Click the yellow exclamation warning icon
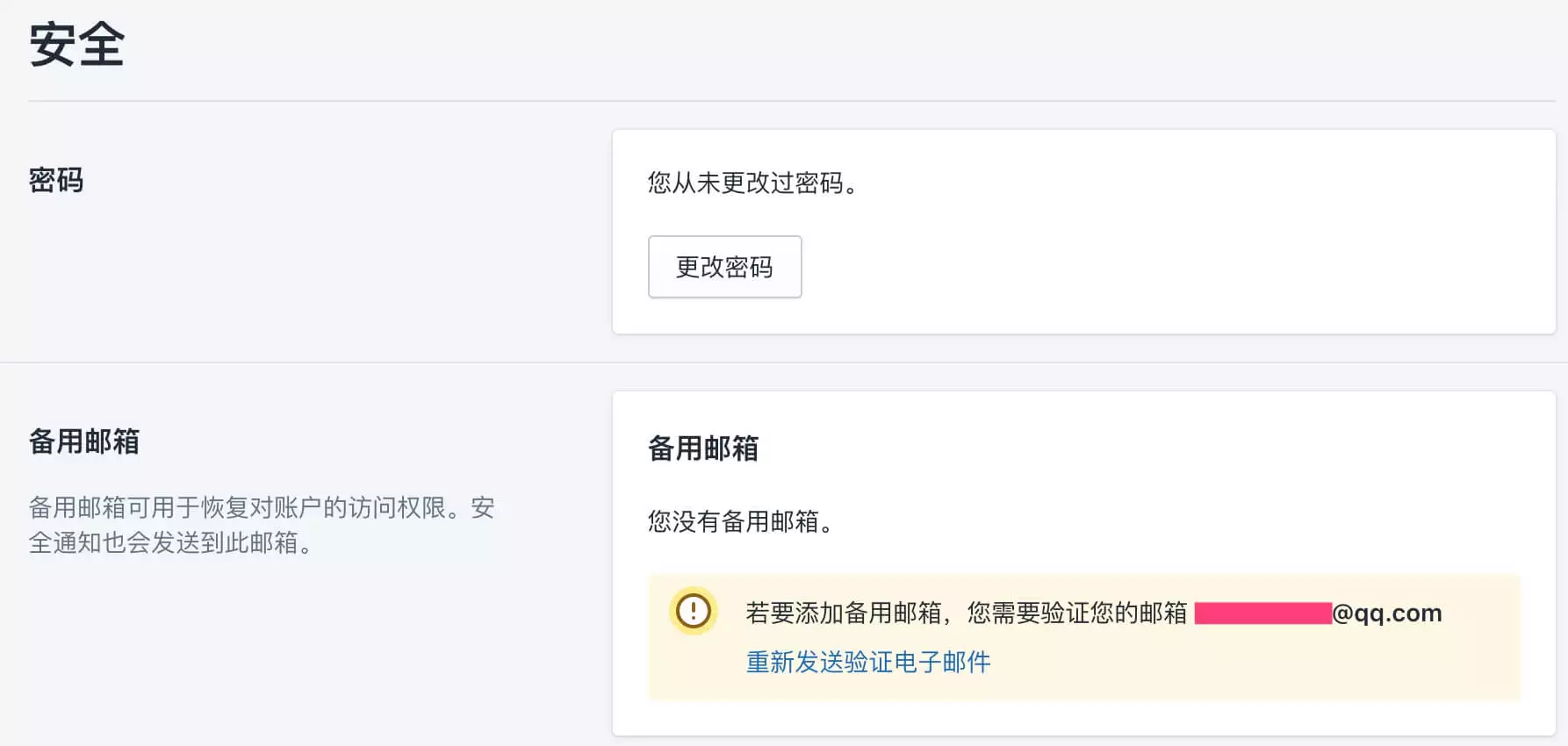 [694, 611]
